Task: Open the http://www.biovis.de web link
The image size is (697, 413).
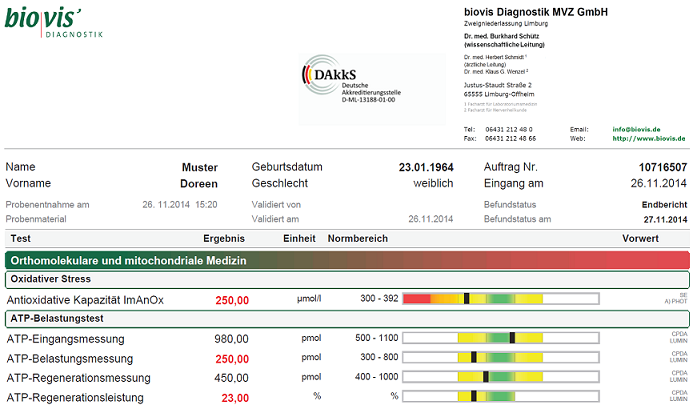Action: tap(649, 138)
